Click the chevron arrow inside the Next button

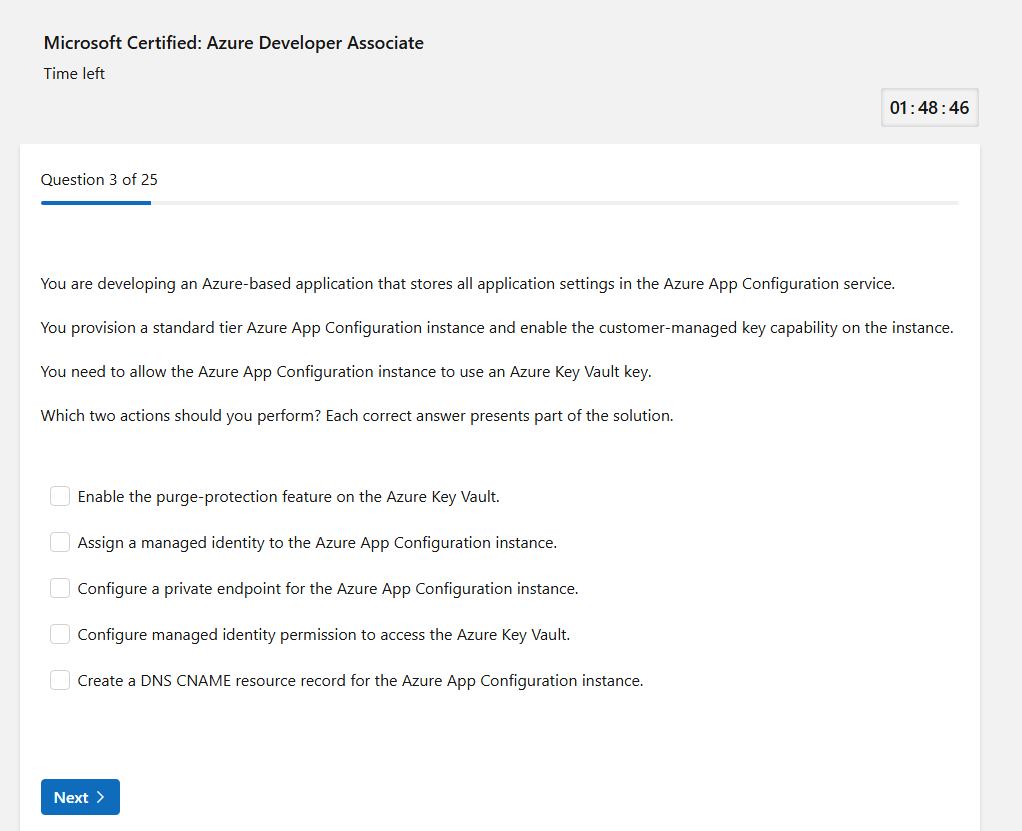pyautogui.click(x=101, y=797)
